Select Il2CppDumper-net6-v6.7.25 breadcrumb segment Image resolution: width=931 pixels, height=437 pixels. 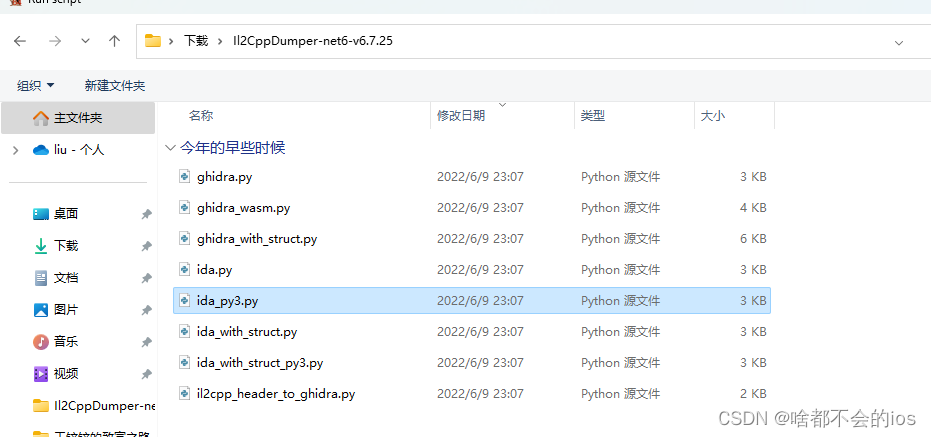(x=313, y=41)
